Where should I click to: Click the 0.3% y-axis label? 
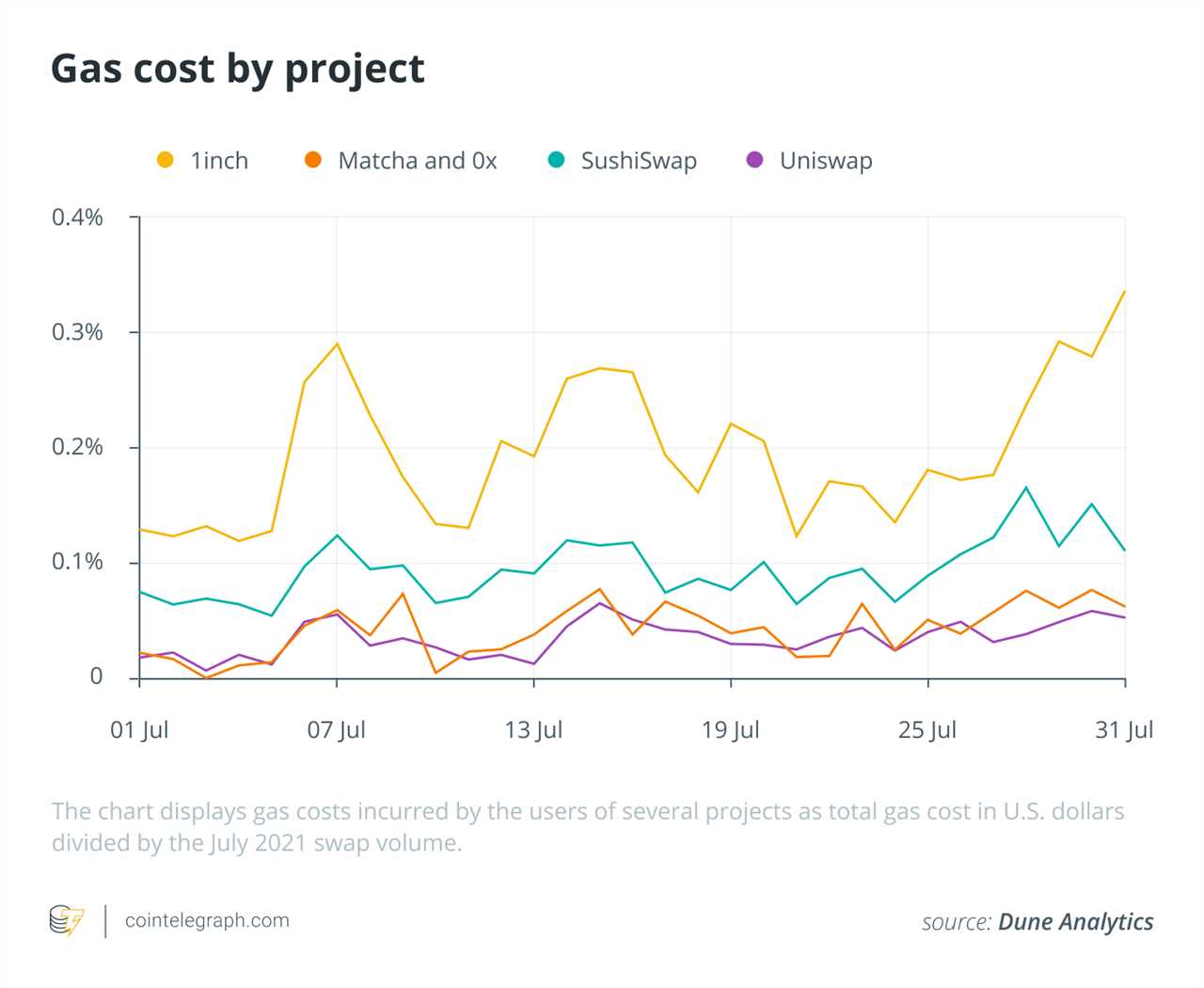pyautogui.click(x=77, y=332)
